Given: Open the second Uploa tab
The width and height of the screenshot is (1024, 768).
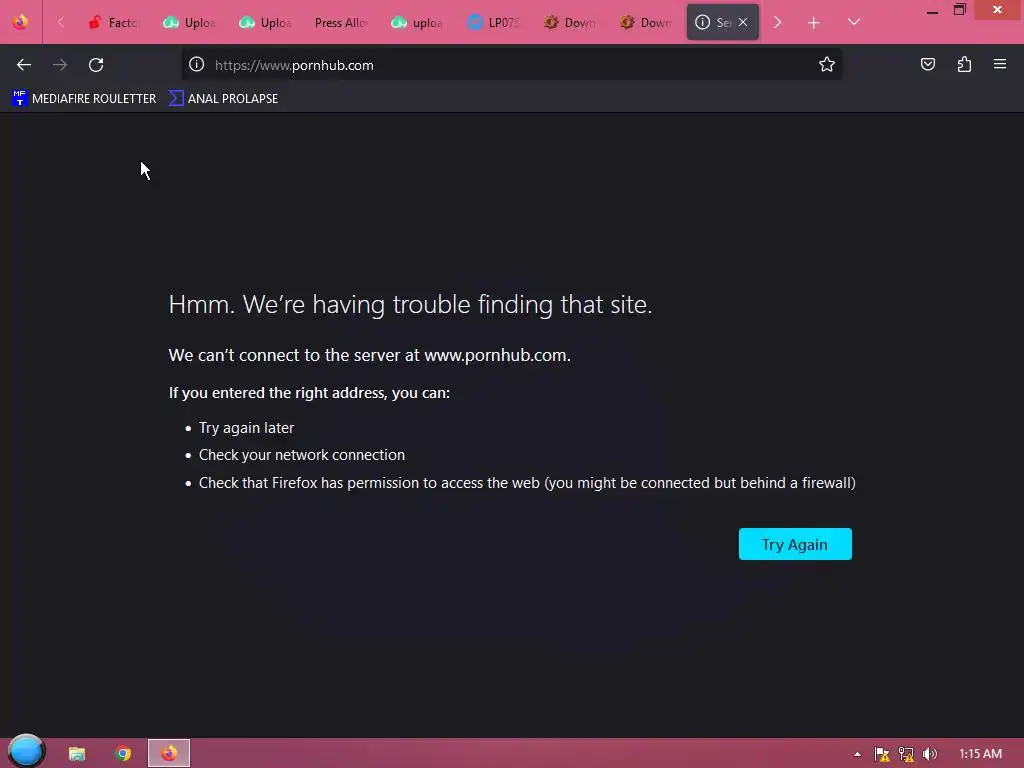Looking at the screenshot, I should [266, 22].
